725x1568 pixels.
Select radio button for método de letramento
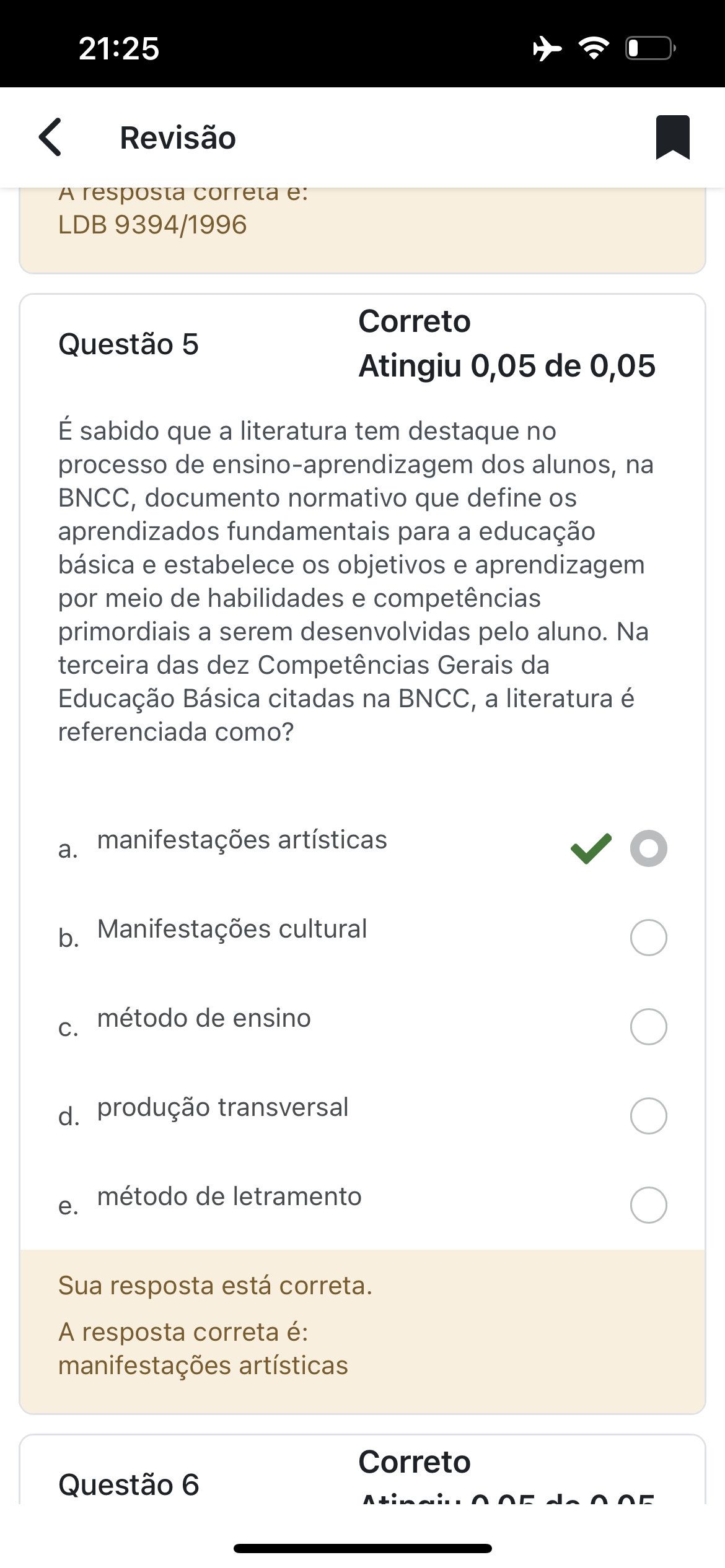(648, 1205)
